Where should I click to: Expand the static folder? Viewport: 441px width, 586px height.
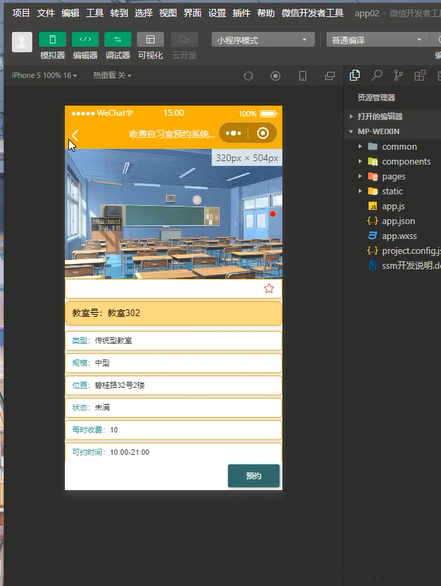point(392,191)
